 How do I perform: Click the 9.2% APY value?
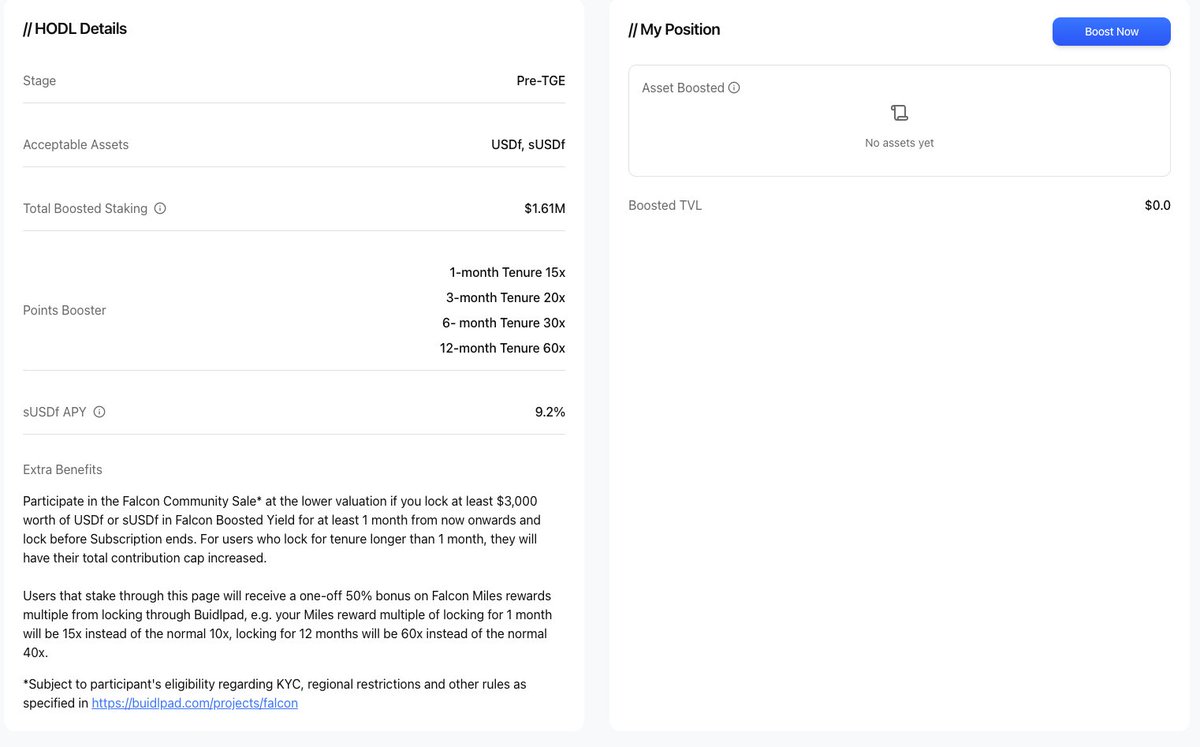point(550,412)
